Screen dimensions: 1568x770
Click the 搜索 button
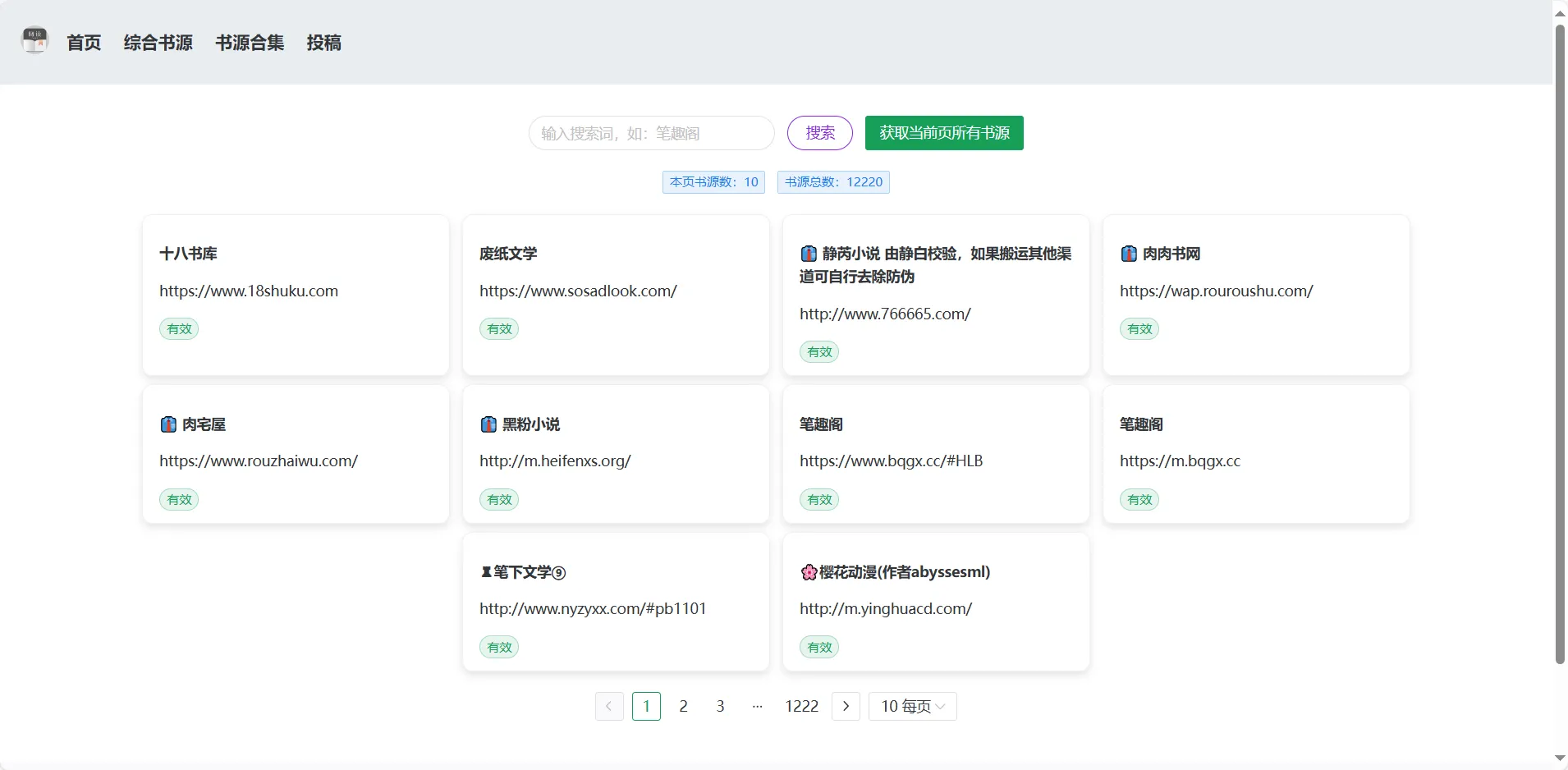coord(820,133)
